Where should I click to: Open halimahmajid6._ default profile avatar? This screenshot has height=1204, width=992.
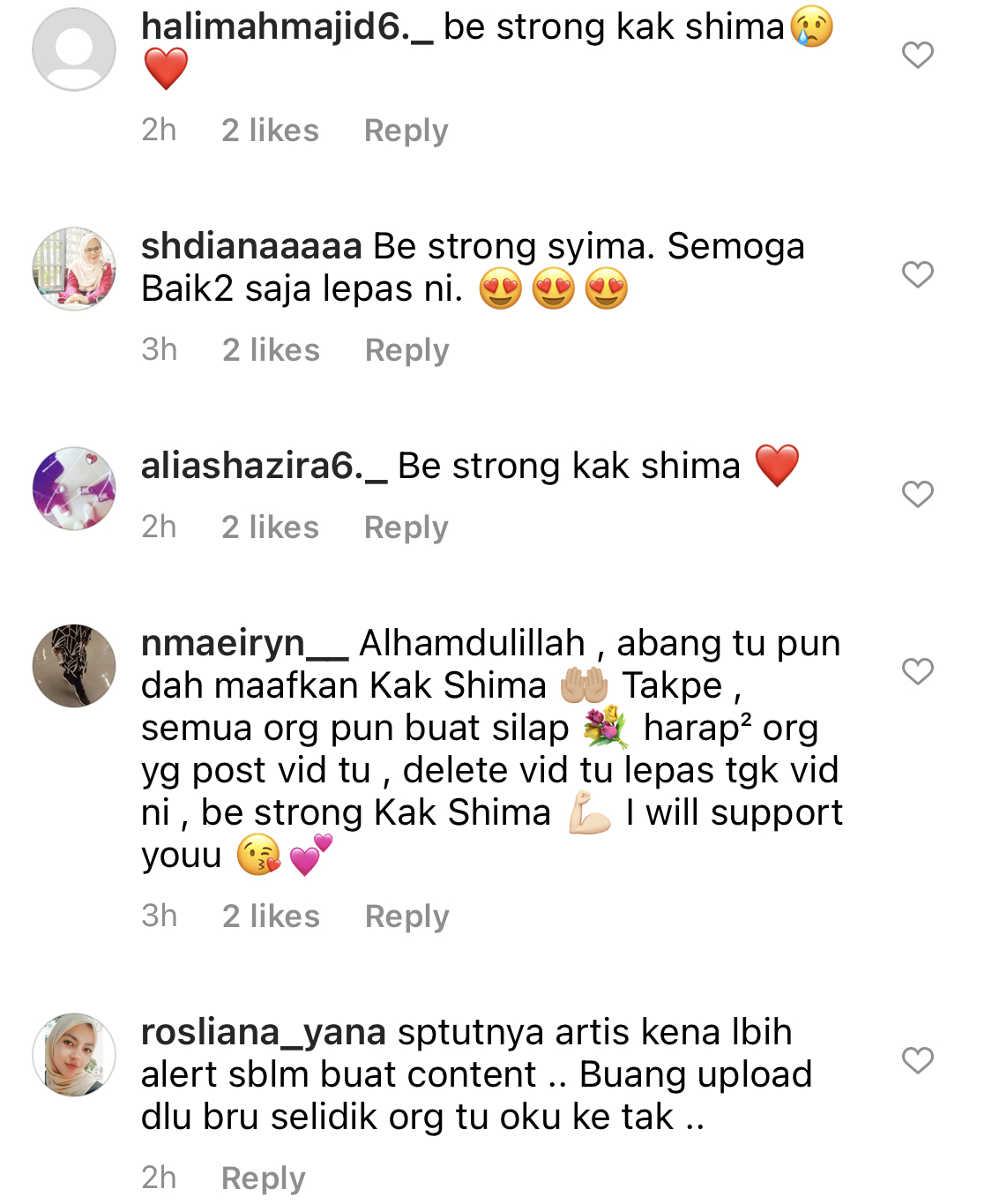tap(74, 49)
